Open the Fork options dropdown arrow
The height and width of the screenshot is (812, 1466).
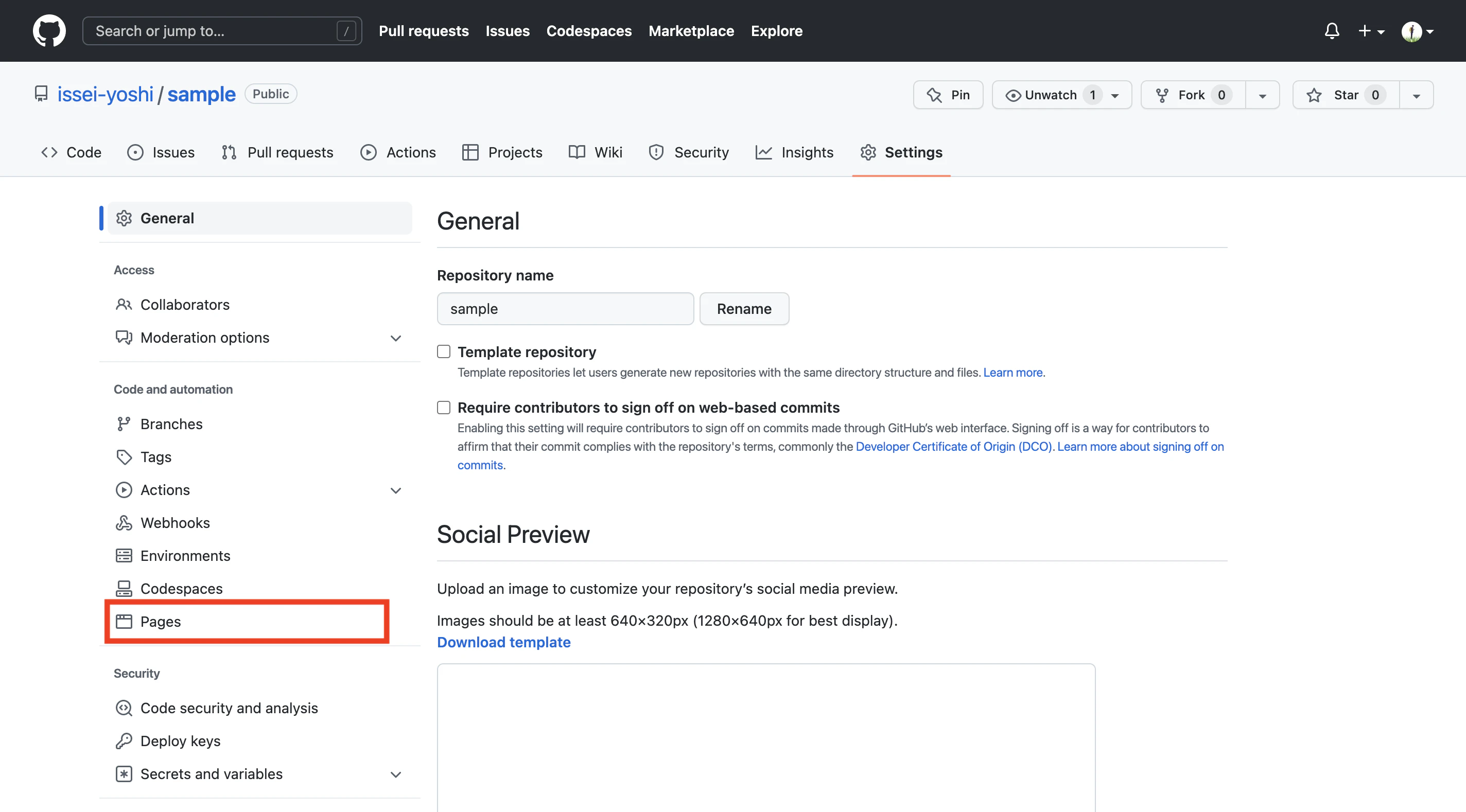tap(1262, 95)
